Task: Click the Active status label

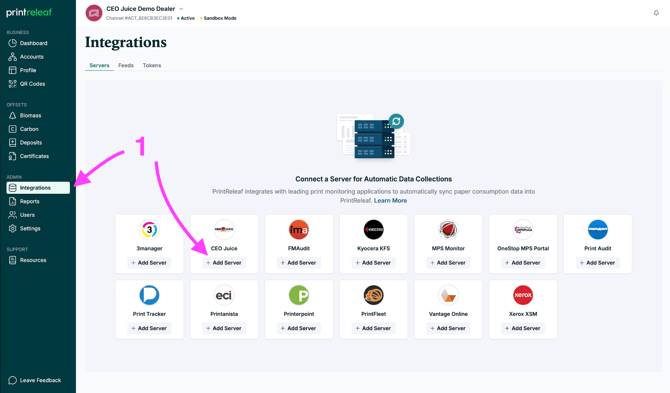Action: pyautogui.click(x=186, y=18)
